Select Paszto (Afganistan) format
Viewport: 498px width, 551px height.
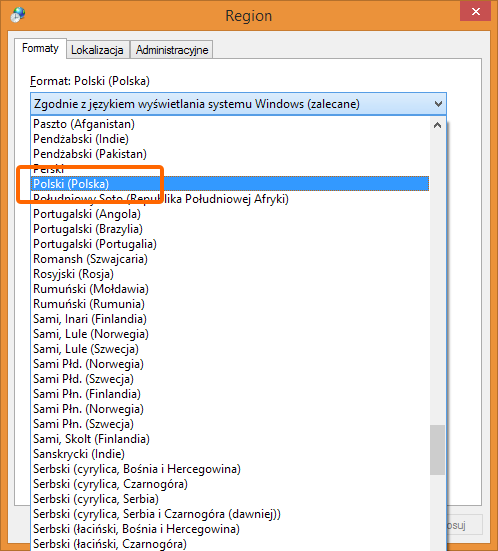coord(230,124)
